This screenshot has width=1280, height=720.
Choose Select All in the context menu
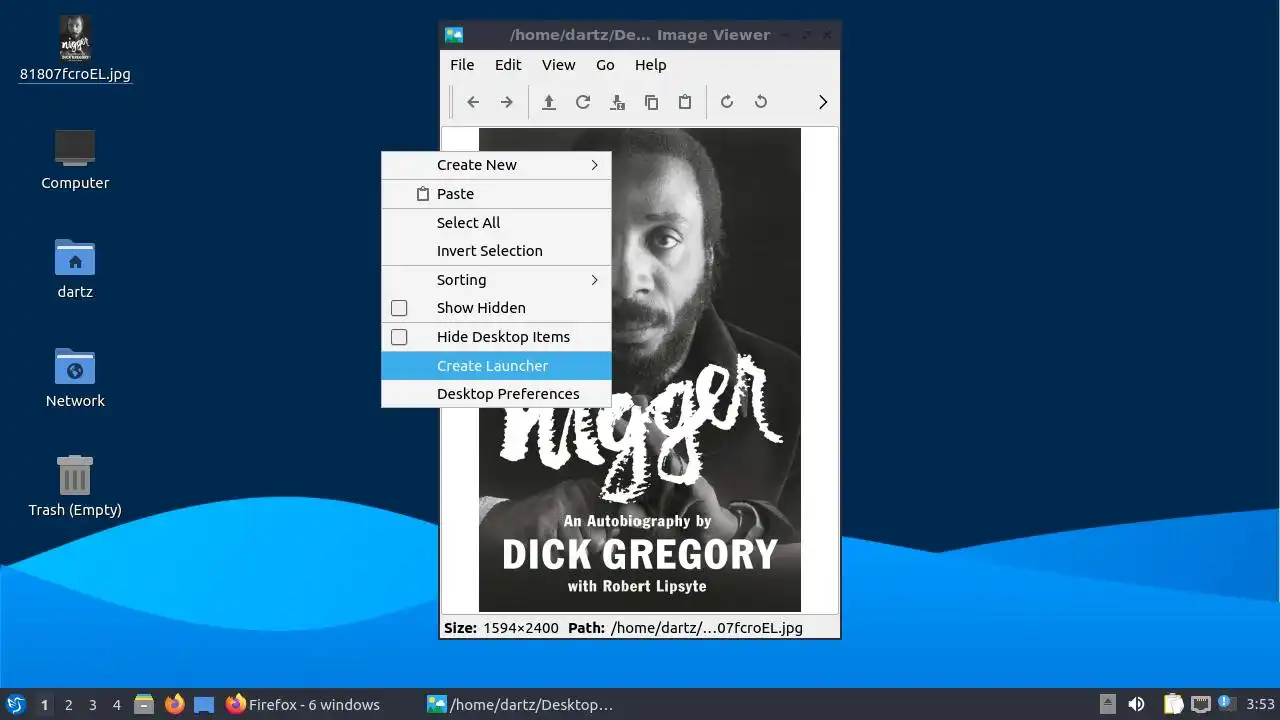496,223
